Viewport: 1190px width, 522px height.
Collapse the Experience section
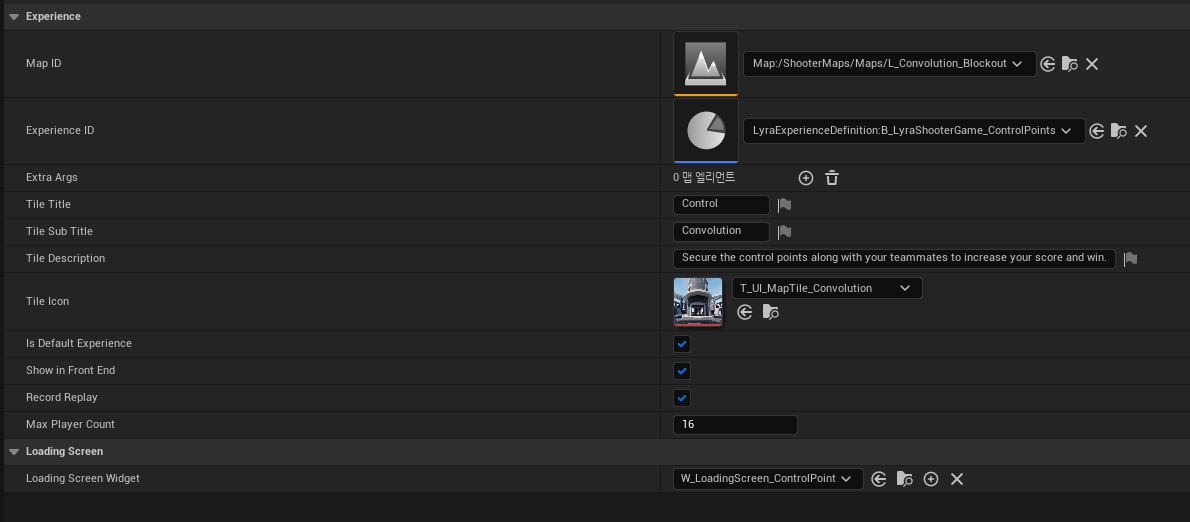[x=14, y=17]
